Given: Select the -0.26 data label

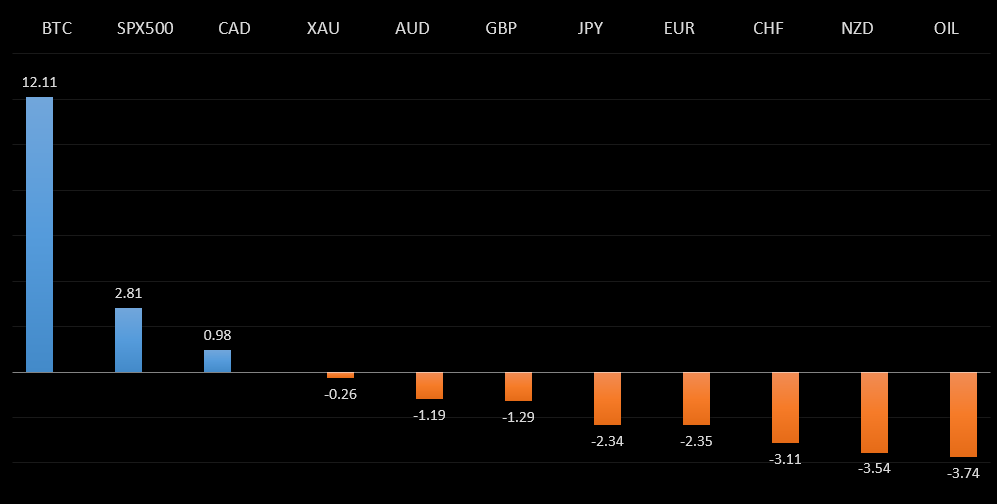Looking at the screenshot, I should point(340,394).
